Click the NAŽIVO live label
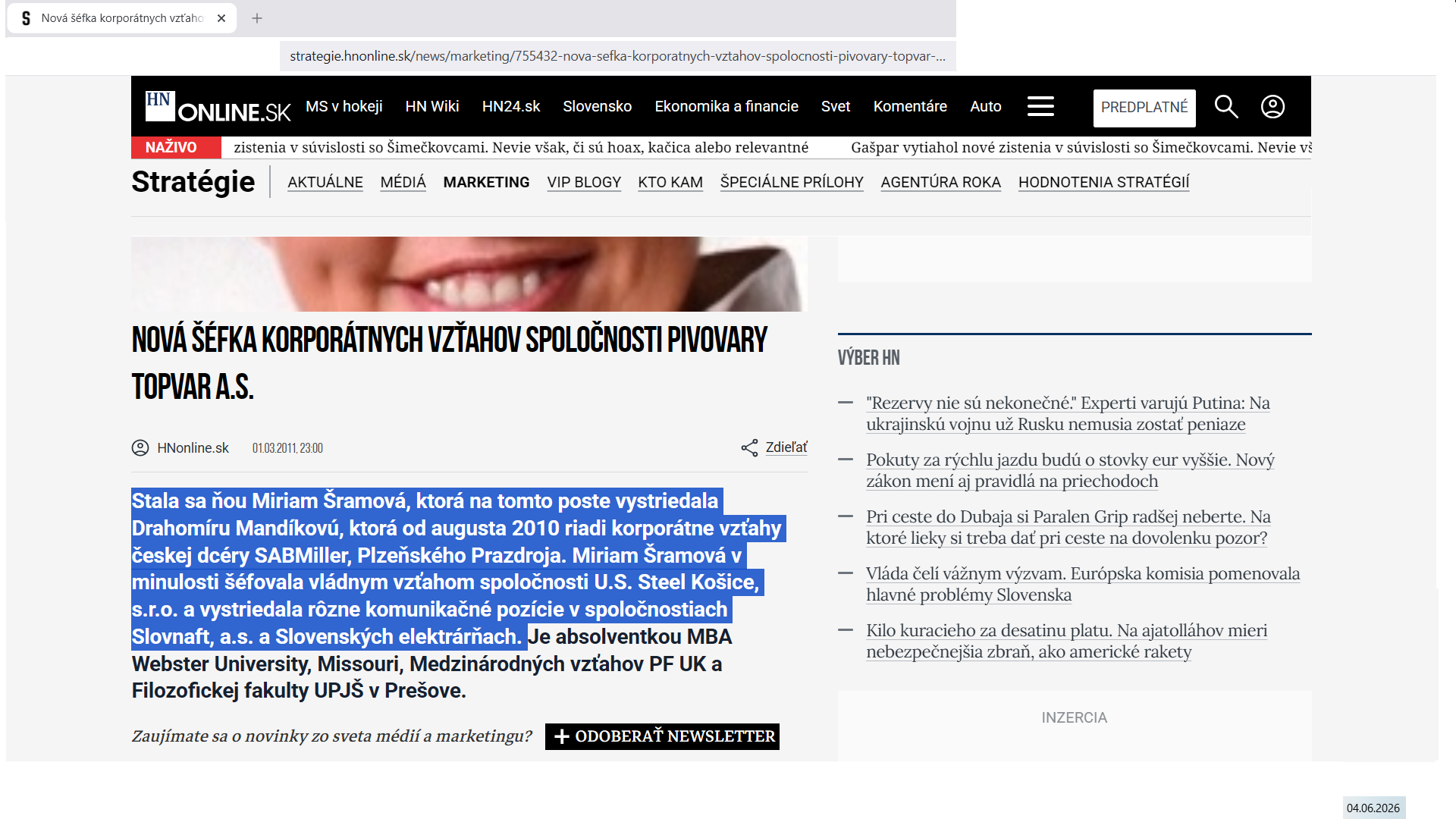This screenshot has width=1456, height=819. tap(176, 147)
